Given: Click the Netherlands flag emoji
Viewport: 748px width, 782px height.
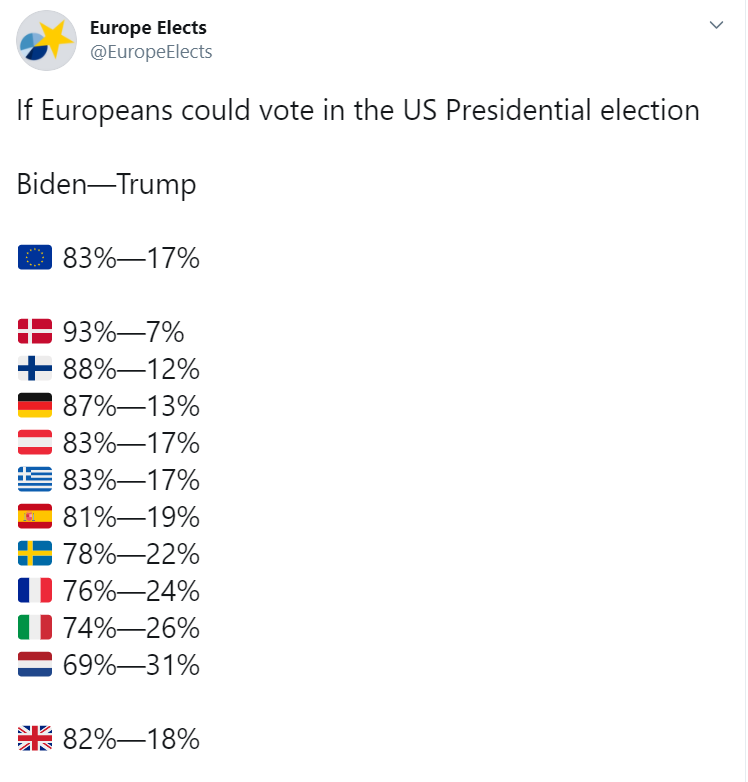Looking at the screenshot, I should click(x=35, y=664).
